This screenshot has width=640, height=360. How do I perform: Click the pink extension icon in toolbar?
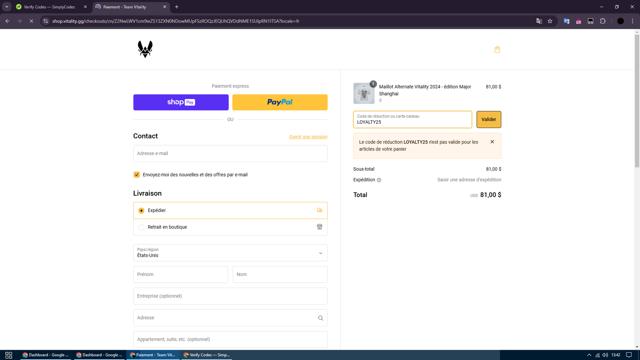578,21
